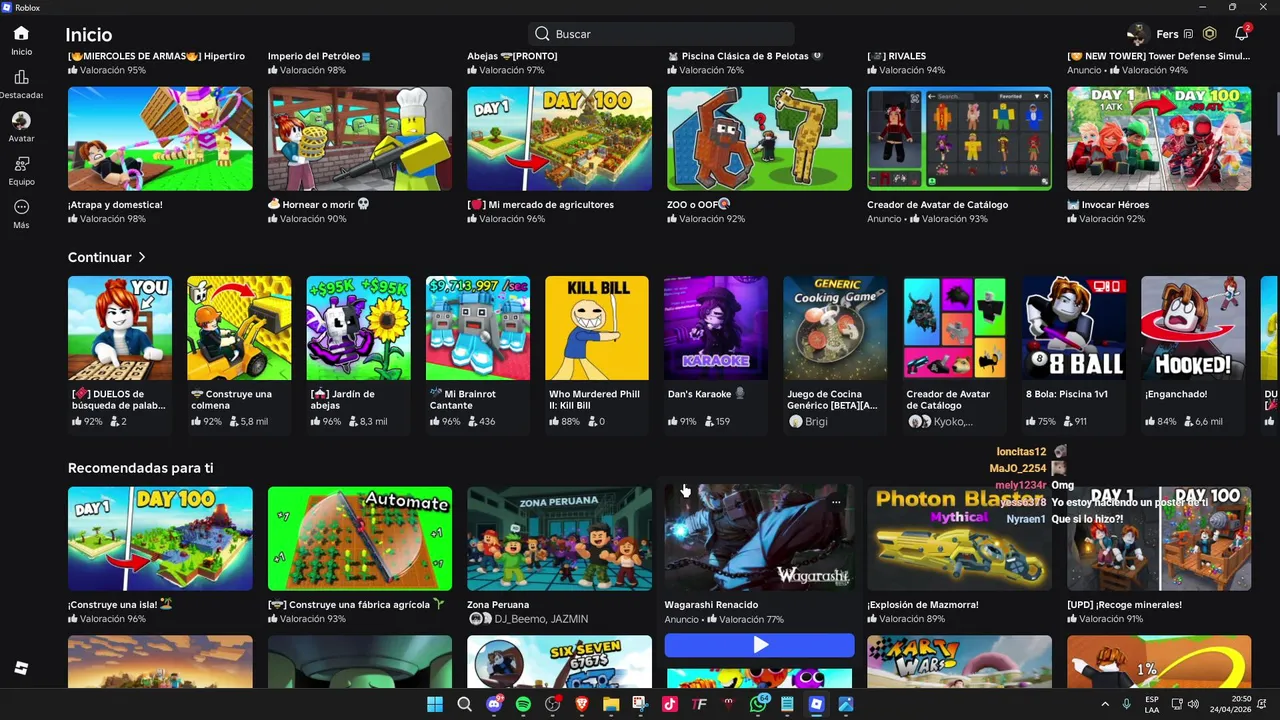Open ¡Atrapa y domestica! thumbnail

(160, 138)
